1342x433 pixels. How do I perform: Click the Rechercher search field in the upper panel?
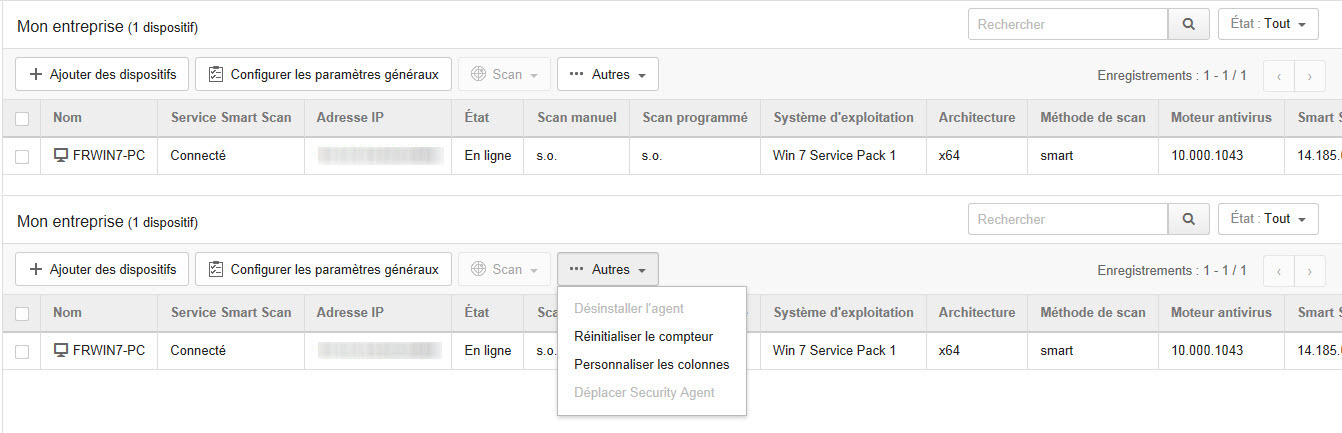[x=1067, y=24]
